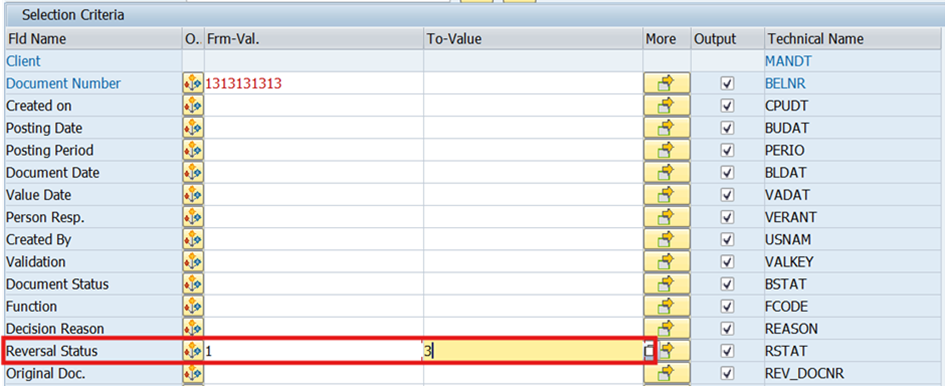Open multiple selection for Original Doc.
Image resolution: width=945 pixels, height=386 pixels.
[667, 373]
